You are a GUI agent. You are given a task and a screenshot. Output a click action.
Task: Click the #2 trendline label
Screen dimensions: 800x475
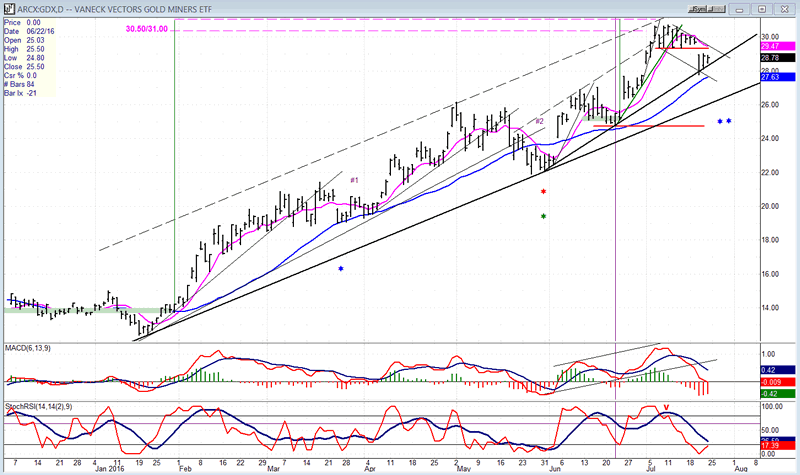tap(538, 121)
